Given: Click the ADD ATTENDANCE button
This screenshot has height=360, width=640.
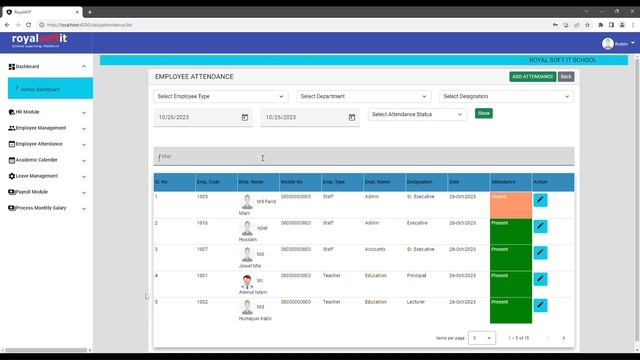Looking at the screenshot, I should [x=532, y=77].
